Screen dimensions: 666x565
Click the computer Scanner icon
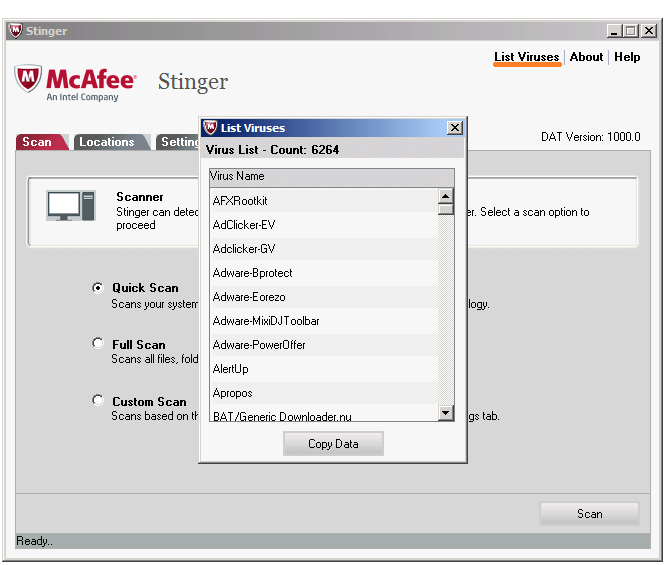(71, 206)
